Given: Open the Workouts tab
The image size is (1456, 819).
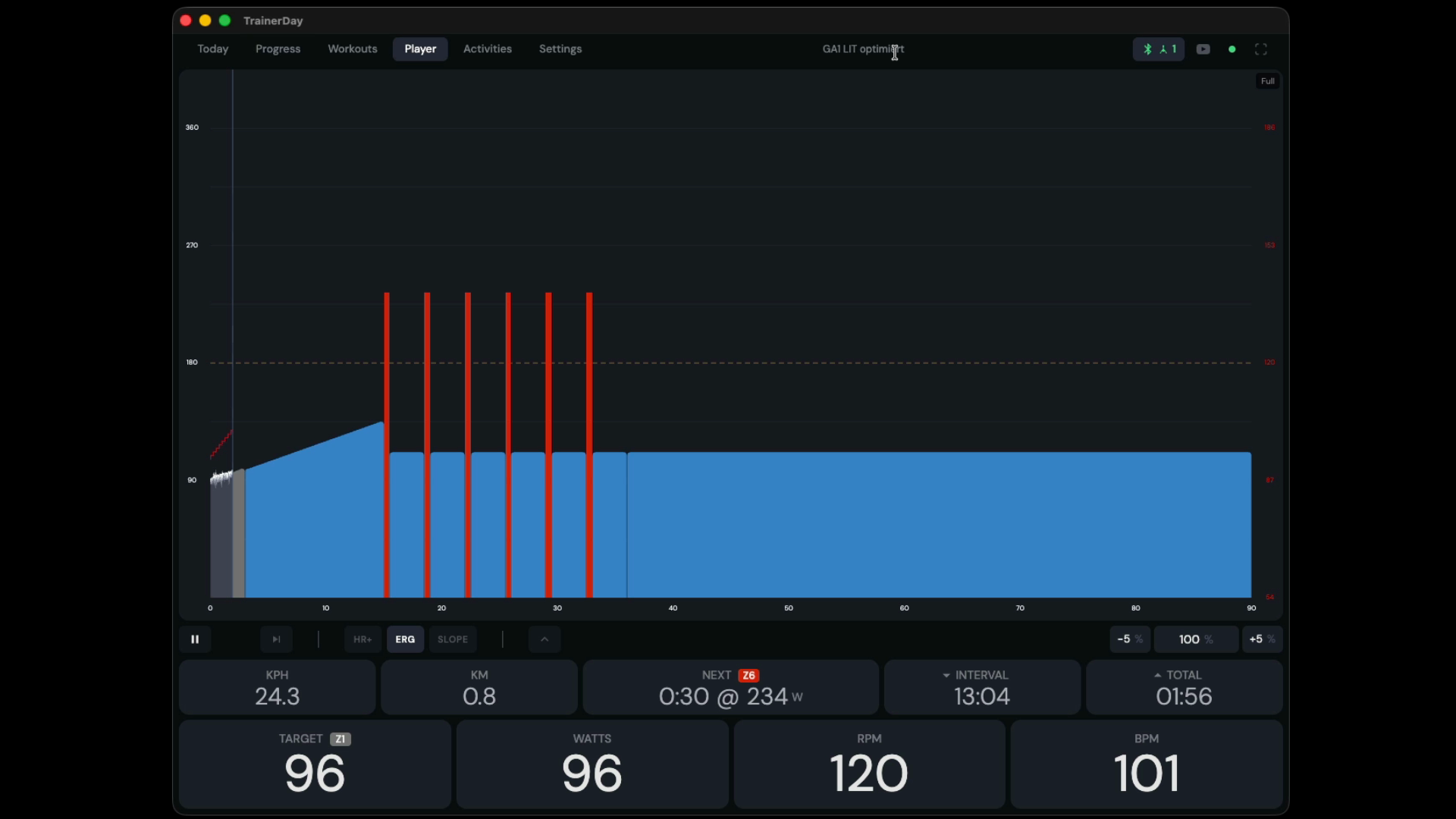Looking at the screenshot, I should point(353,49).
